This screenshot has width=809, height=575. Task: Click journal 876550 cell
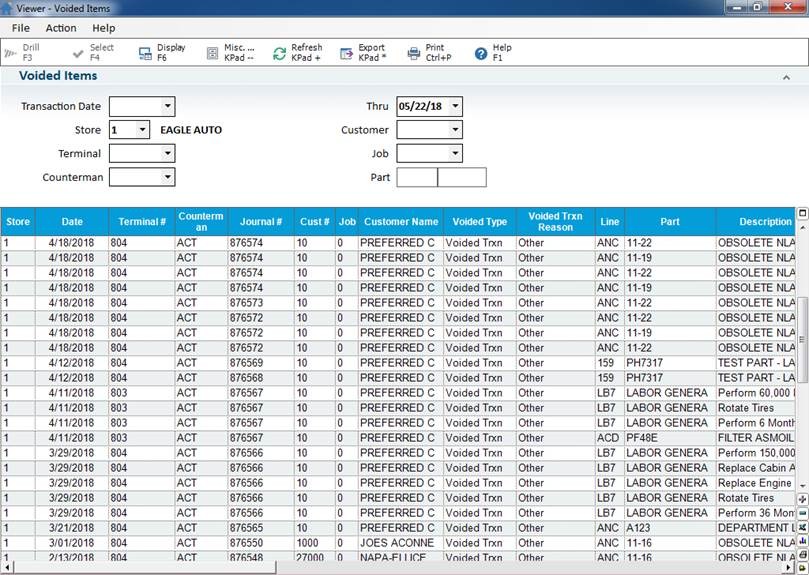pyautogui.click(x=261, y=542)
